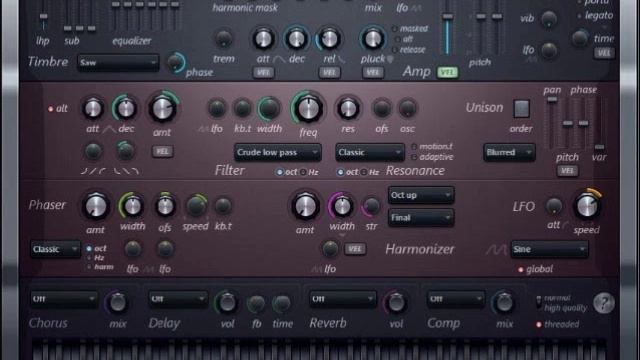Screen dimensions: 640x360
Task: Click the Resonance ofs knob
Action: pyautogui.click(x=382, y=109)
